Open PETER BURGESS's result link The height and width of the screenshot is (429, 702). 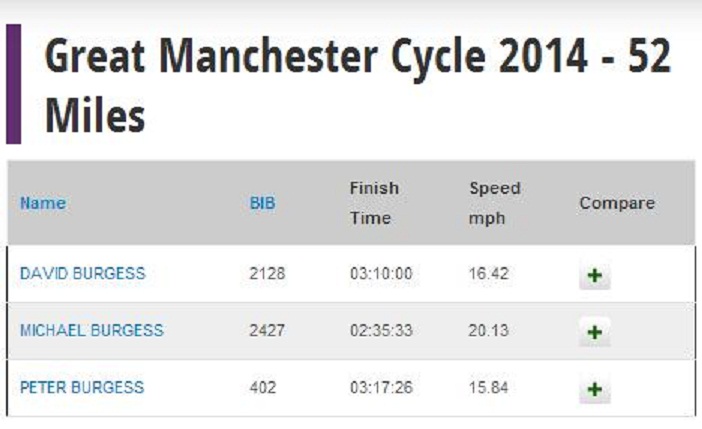[82, 387]
